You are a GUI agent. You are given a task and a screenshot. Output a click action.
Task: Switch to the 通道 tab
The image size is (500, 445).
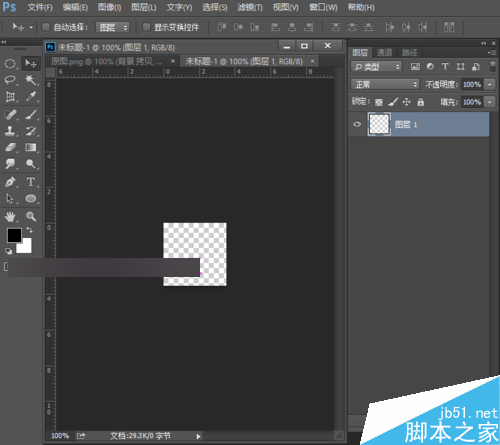[384, 52]
